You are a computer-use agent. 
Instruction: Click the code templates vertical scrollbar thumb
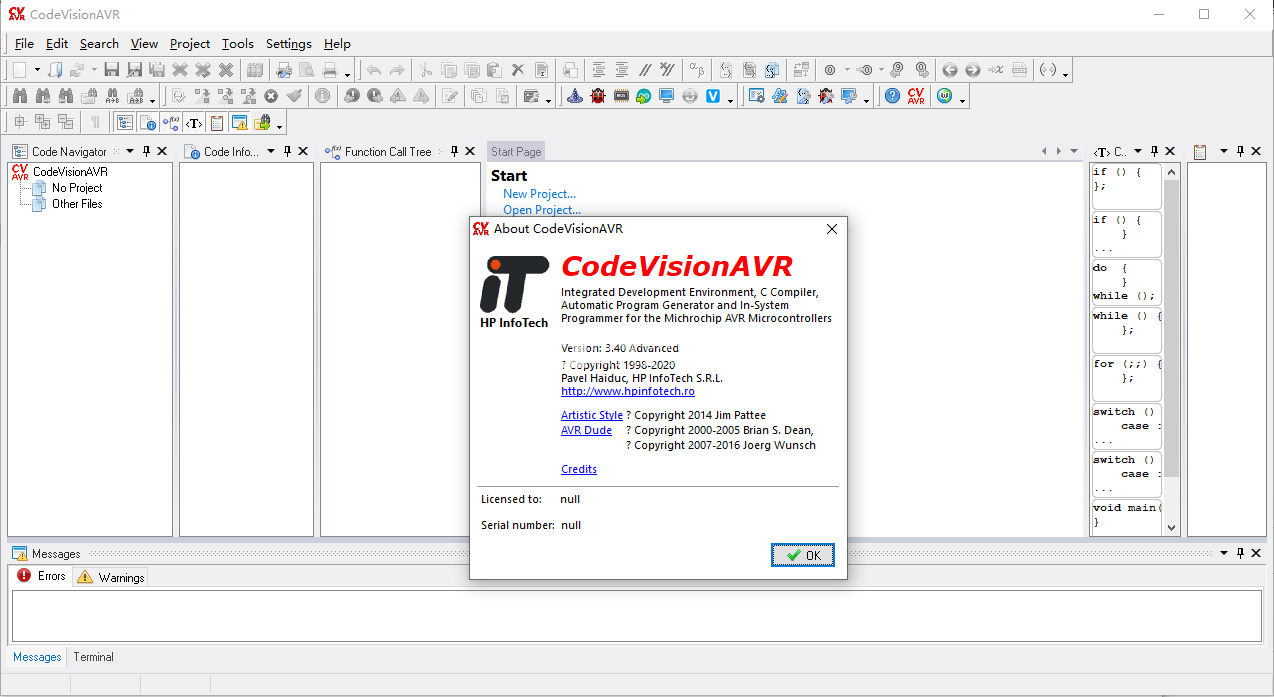1172,328
